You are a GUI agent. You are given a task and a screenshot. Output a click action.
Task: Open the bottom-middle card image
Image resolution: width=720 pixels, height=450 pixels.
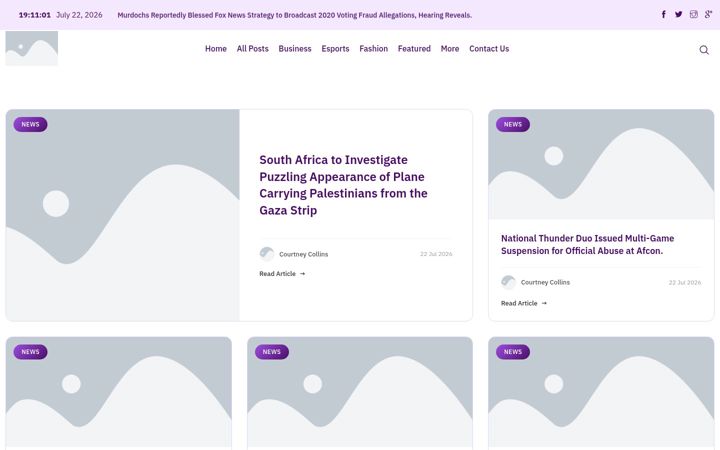click(360, 394)
